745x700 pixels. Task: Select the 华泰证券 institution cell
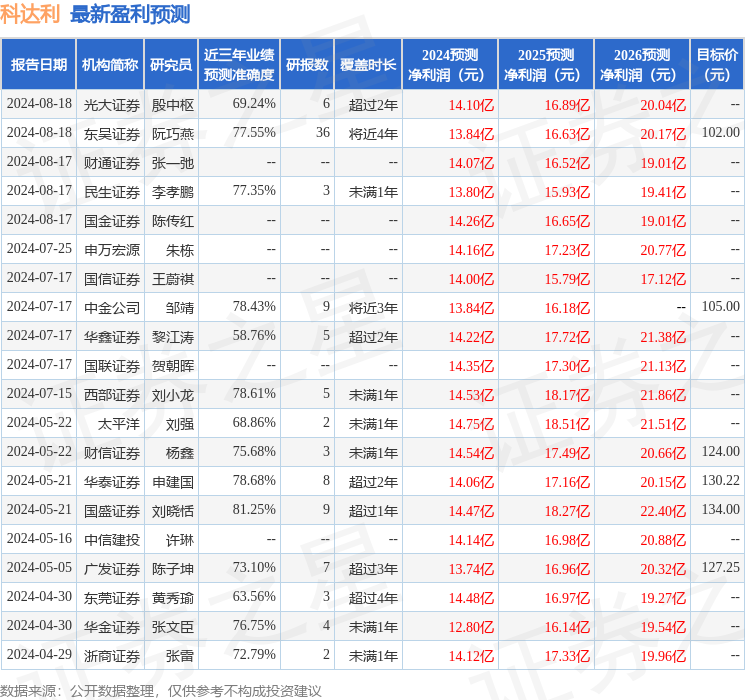click(112, 482)
